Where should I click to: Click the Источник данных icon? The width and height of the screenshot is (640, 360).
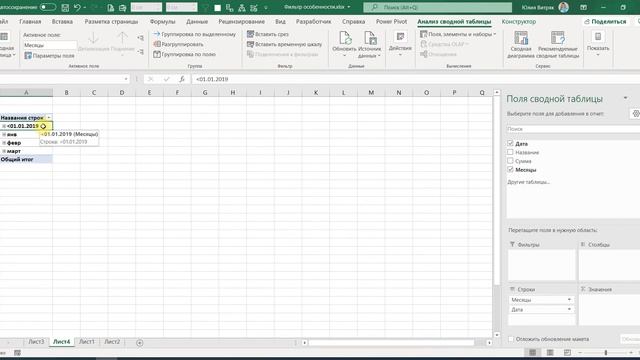369,38
